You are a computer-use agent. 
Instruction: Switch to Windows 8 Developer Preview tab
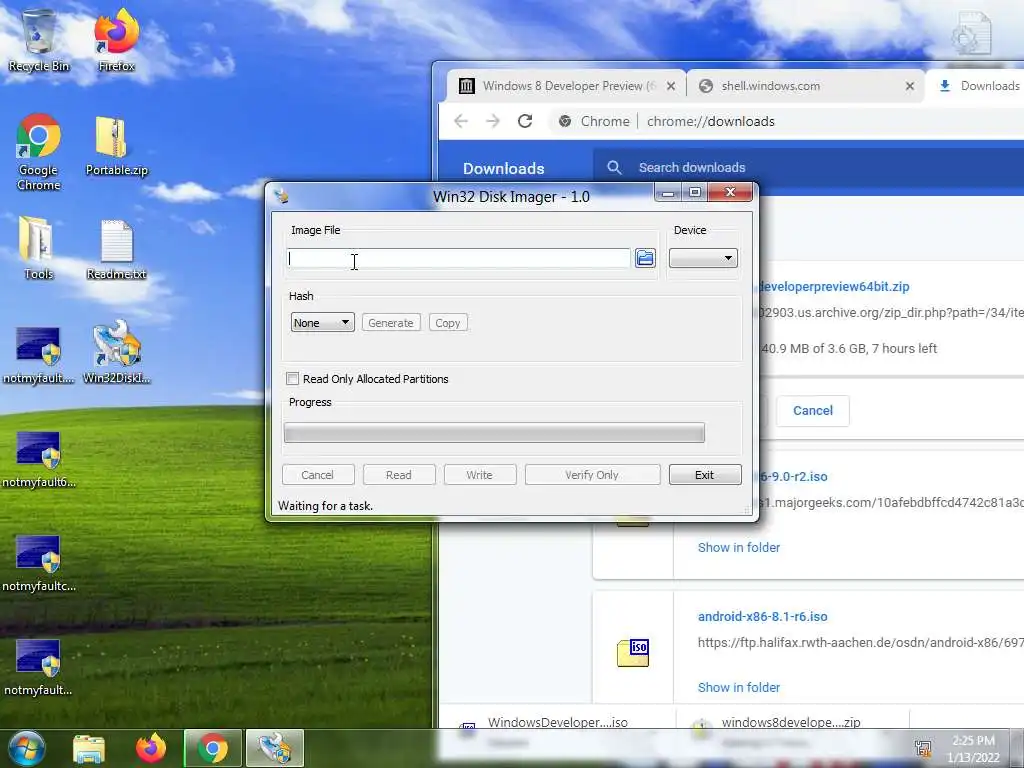coord(566,86)
